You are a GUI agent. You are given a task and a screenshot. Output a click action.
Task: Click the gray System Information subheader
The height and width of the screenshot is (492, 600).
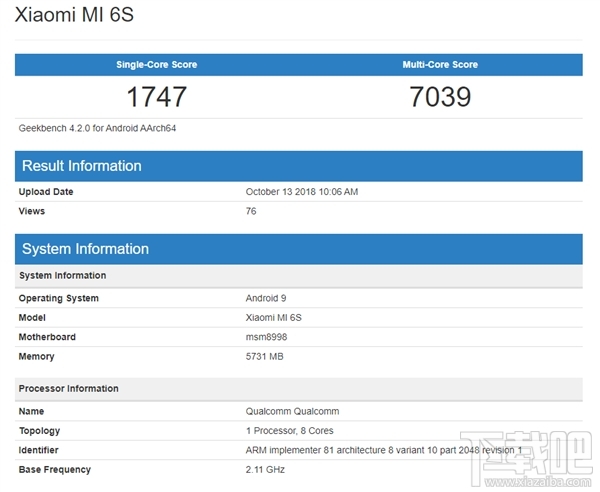pos(298,275)
